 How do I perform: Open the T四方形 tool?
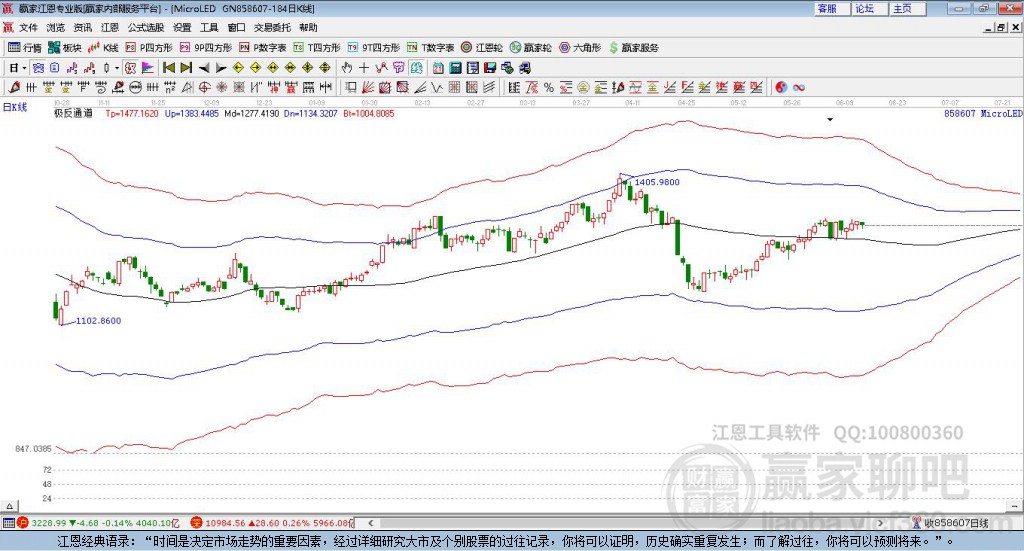pyautogui.click(x=317, y=48)
